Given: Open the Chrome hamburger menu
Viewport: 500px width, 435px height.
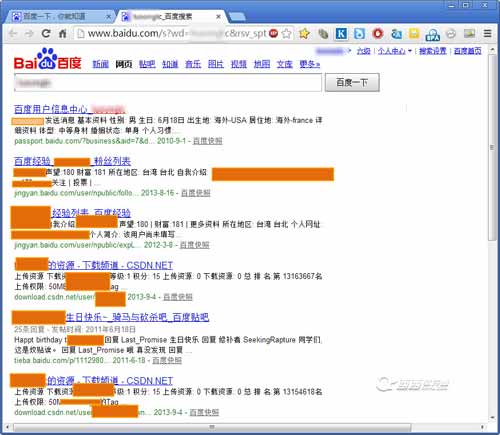Looking at the screenshot, I should point(487,33).
